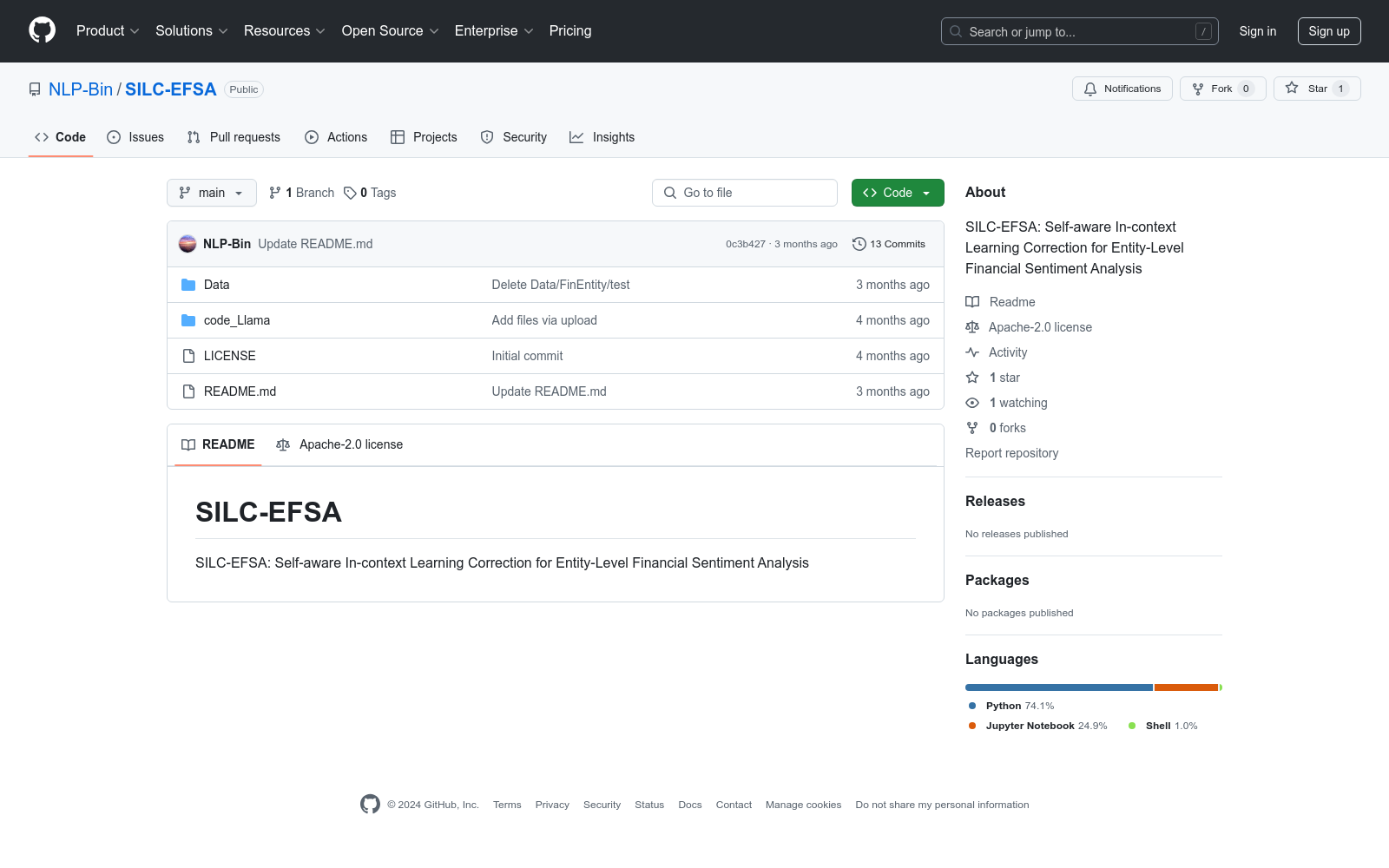
Task: Expand the Solutions menu
Action: click(192, 30)
